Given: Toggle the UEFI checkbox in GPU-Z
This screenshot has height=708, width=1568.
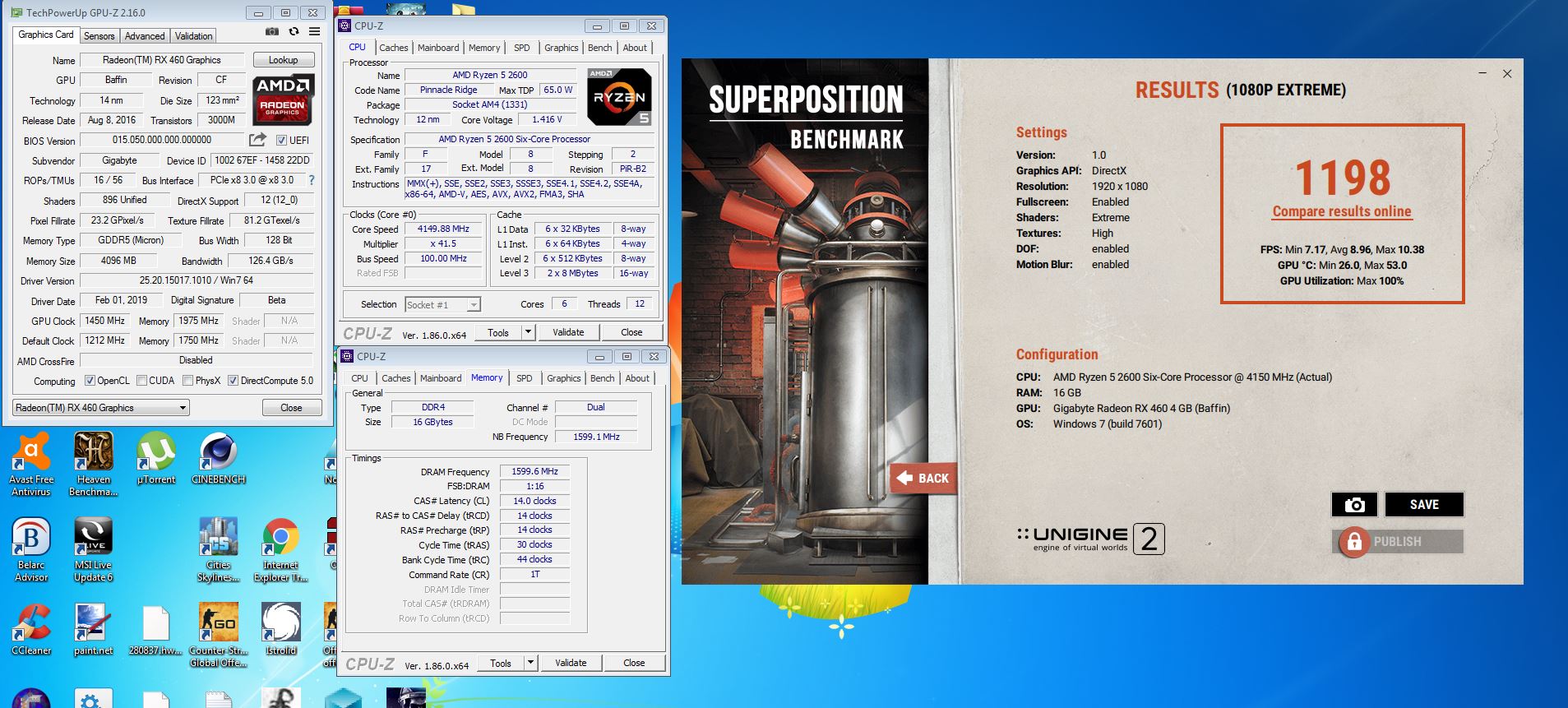Looking at the screenshot, I should 281,141.
